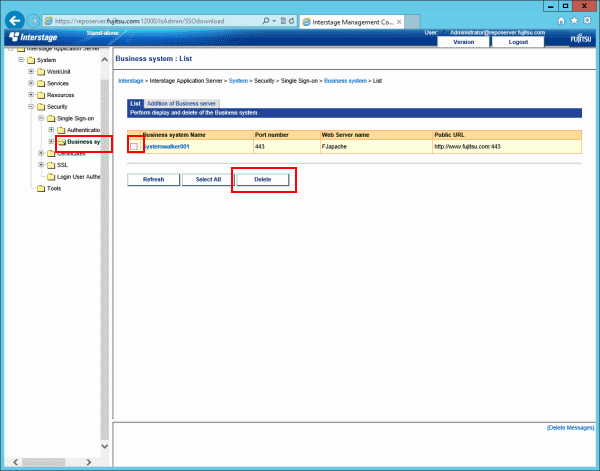Screen dimensions: 600x471
Task: Open the blank new browser tab
Action: (412, 22)
